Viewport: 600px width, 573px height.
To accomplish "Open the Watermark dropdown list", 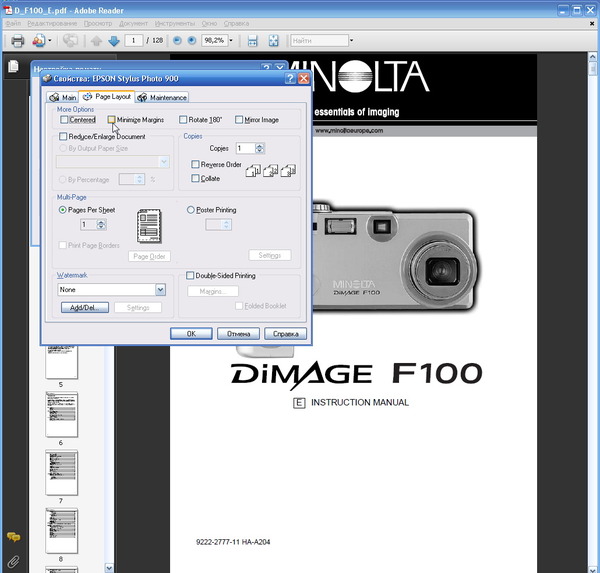I will pos(160,290).
